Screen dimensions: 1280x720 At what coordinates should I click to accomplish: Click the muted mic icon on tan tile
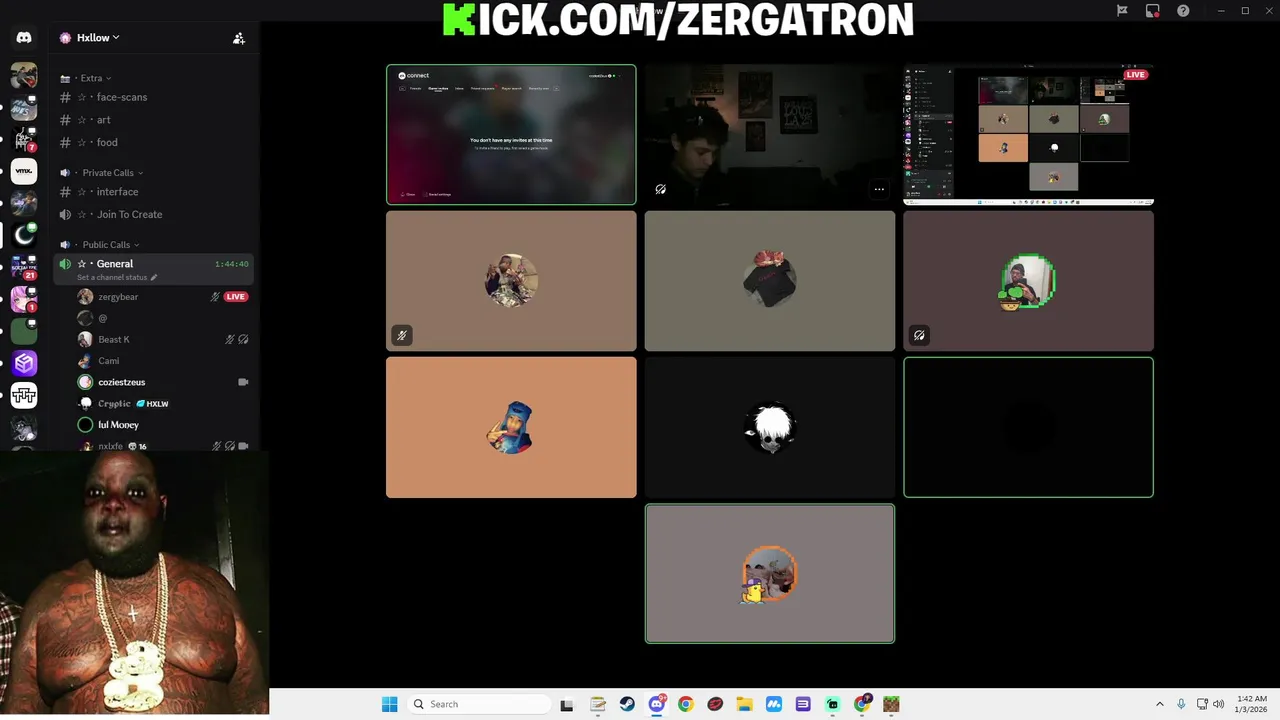[401, 335]
